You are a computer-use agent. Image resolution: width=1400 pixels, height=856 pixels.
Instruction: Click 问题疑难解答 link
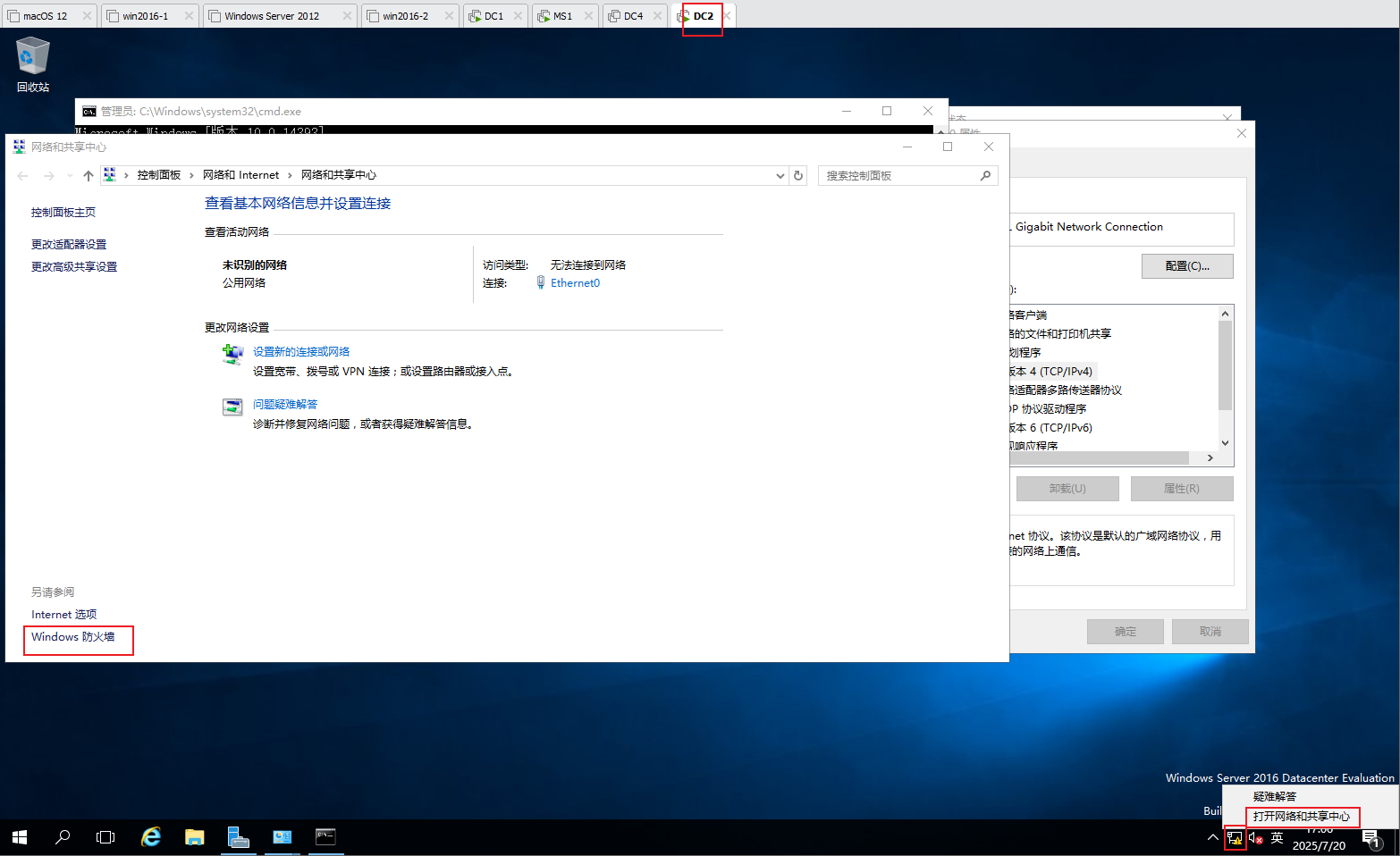coord(285,405)
